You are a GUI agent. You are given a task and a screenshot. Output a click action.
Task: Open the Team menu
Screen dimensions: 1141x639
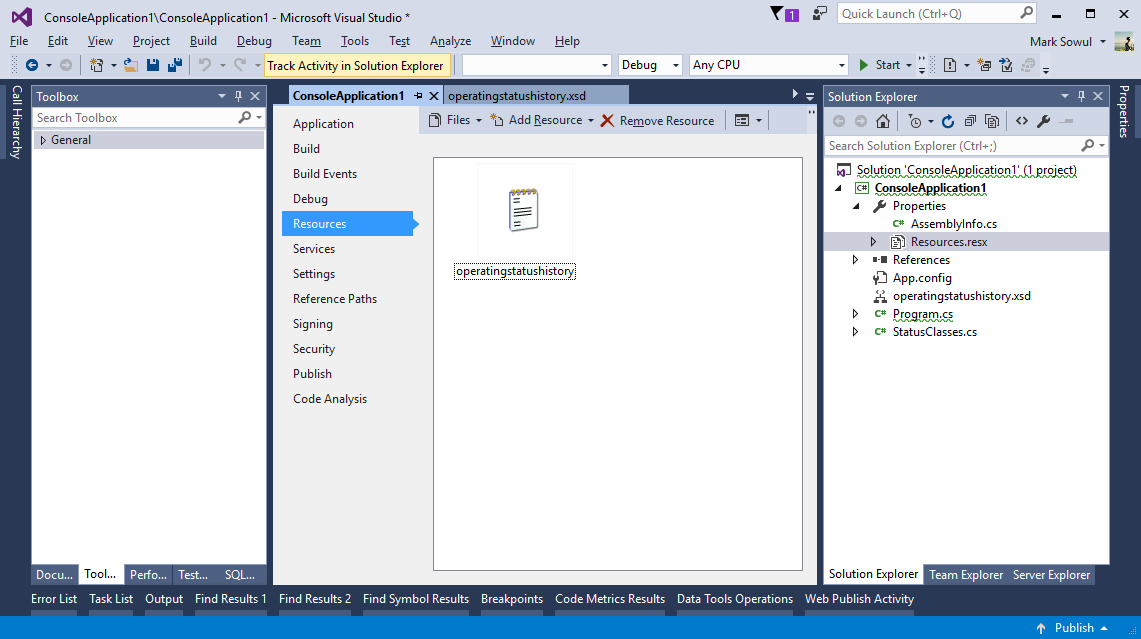(x=306, y=41)
